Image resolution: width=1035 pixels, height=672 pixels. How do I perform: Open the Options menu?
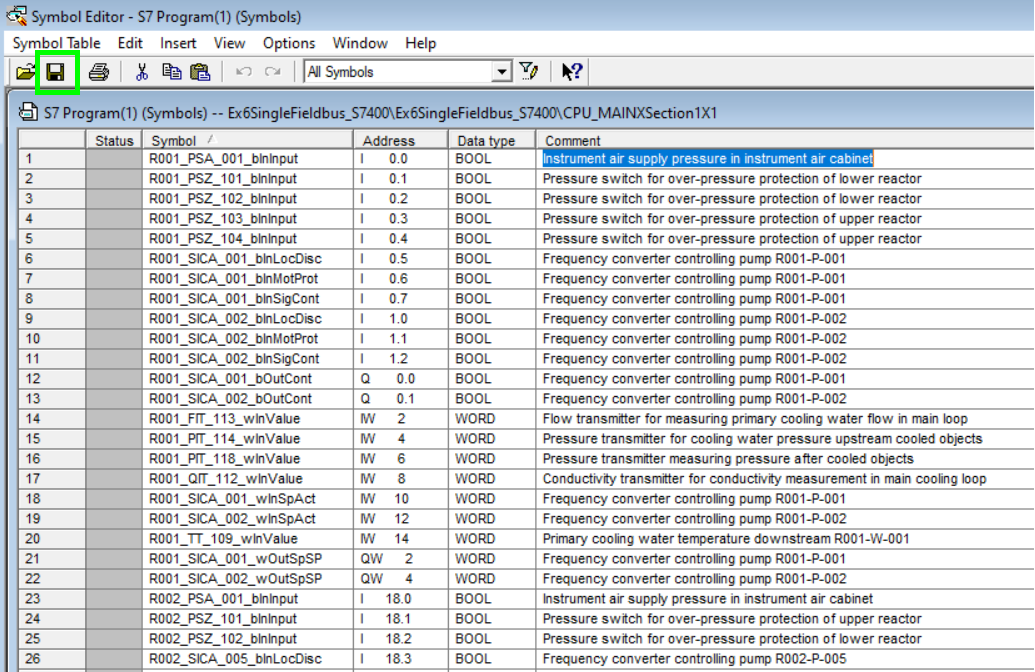pos(289,43)
